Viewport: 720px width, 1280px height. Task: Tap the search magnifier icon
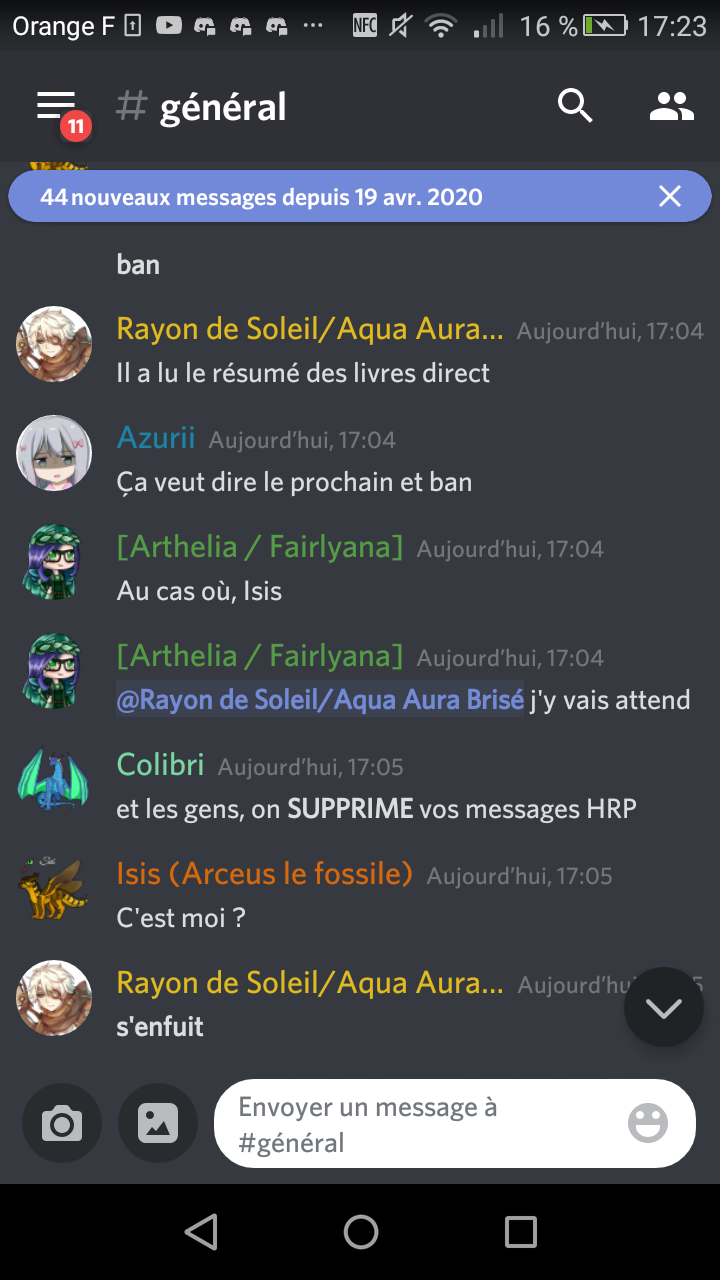pyautogui.click(x=575, y=106)
